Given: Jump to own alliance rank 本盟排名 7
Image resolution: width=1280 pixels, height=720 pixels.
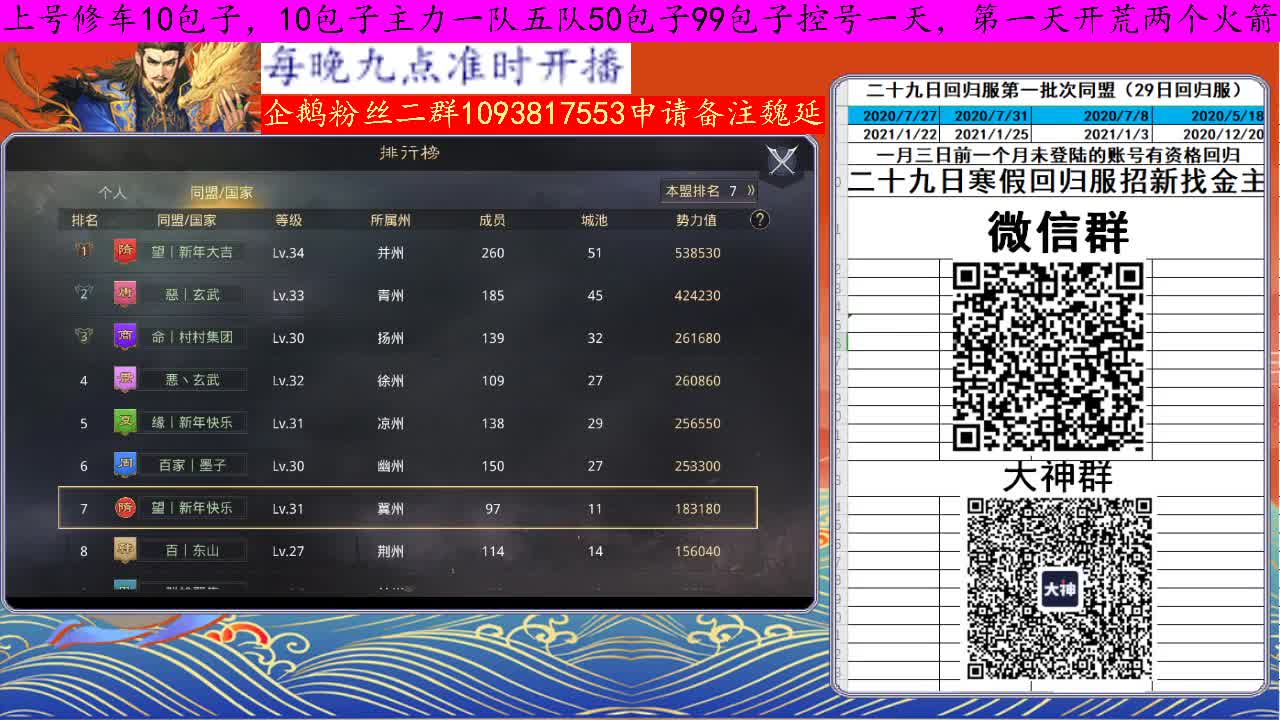Looking at the screenshot, I should 709,190.
